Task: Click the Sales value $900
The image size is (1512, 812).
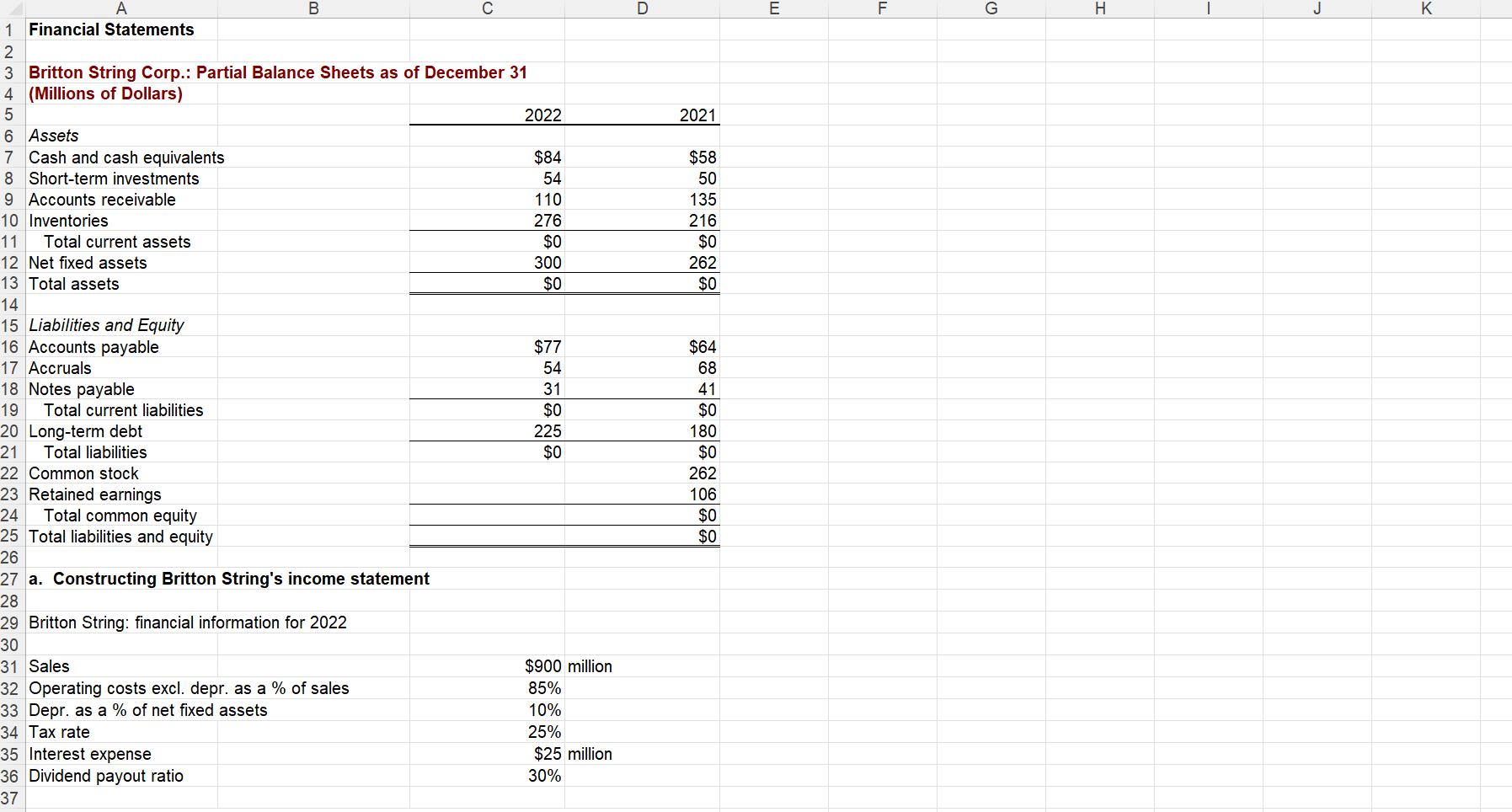Action: point(542,666)
